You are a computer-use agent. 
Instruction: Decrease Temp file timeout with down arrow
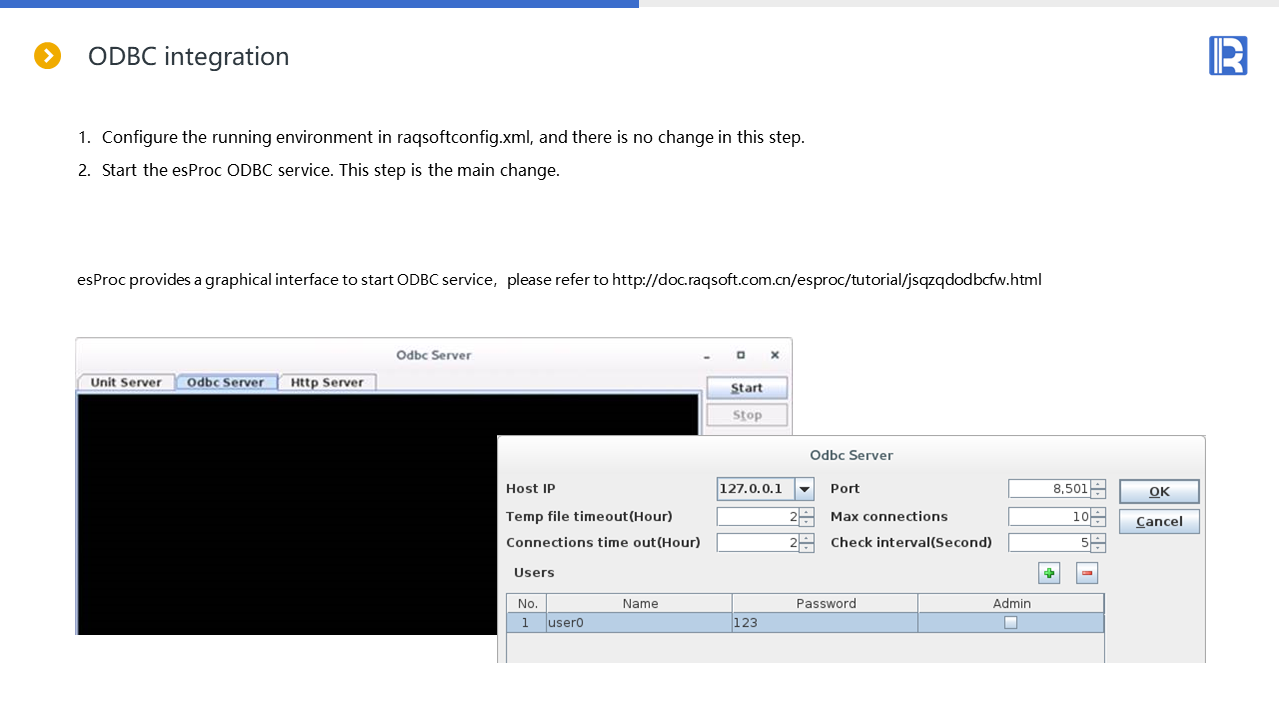point(807,521)
